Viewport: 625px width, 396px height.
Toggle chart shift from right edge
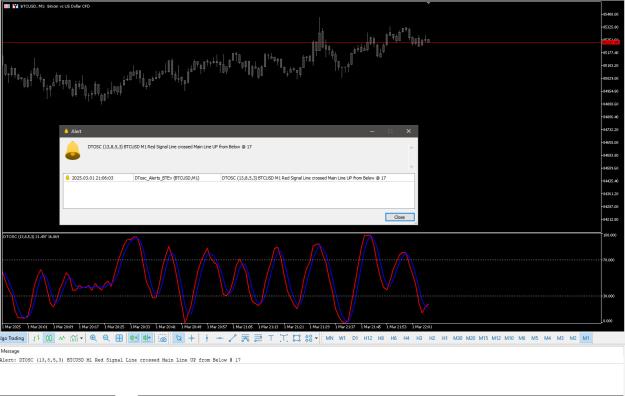147,338
